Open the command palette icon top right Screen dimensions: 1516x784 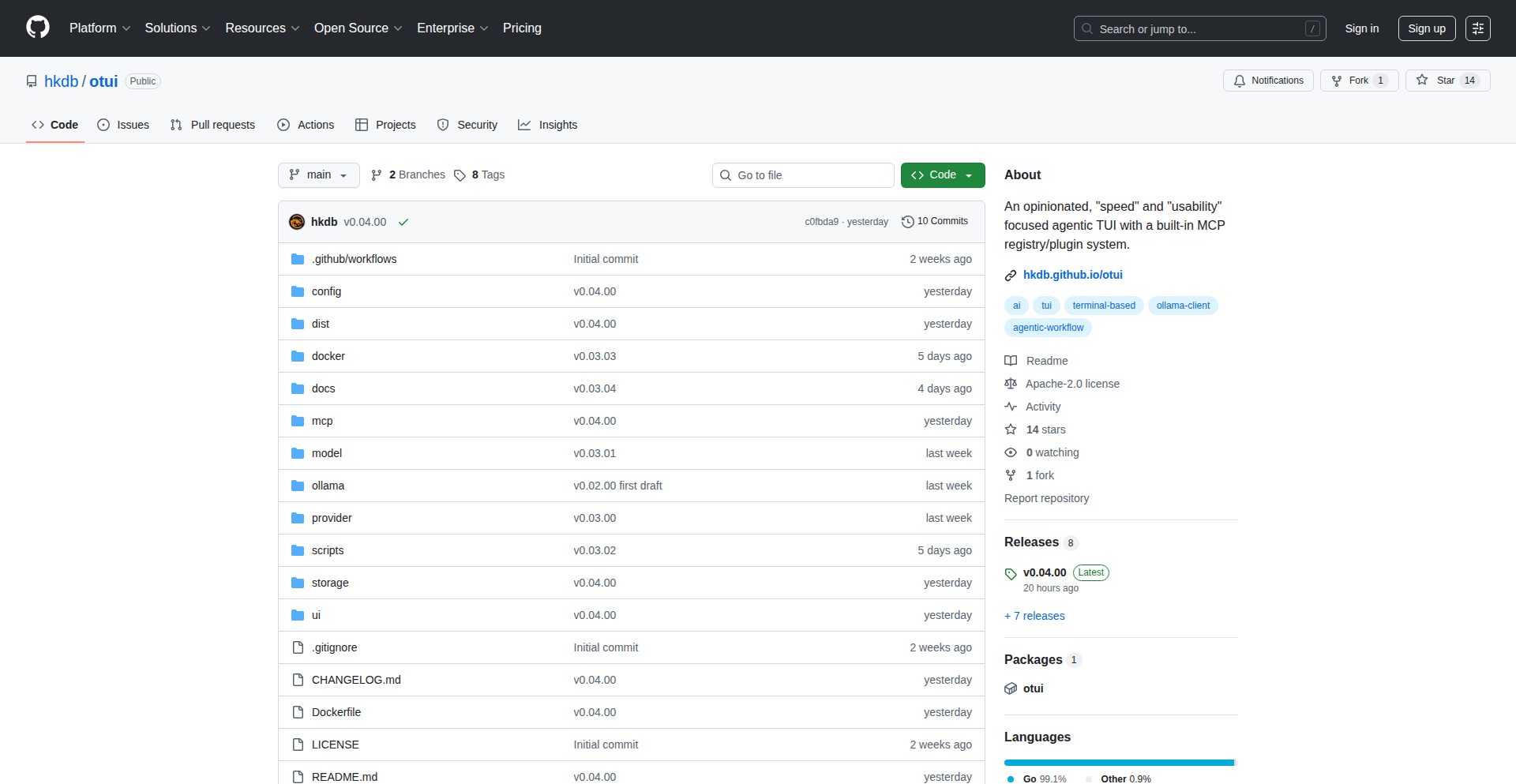pyautogui.click(x=1478, y=28)
